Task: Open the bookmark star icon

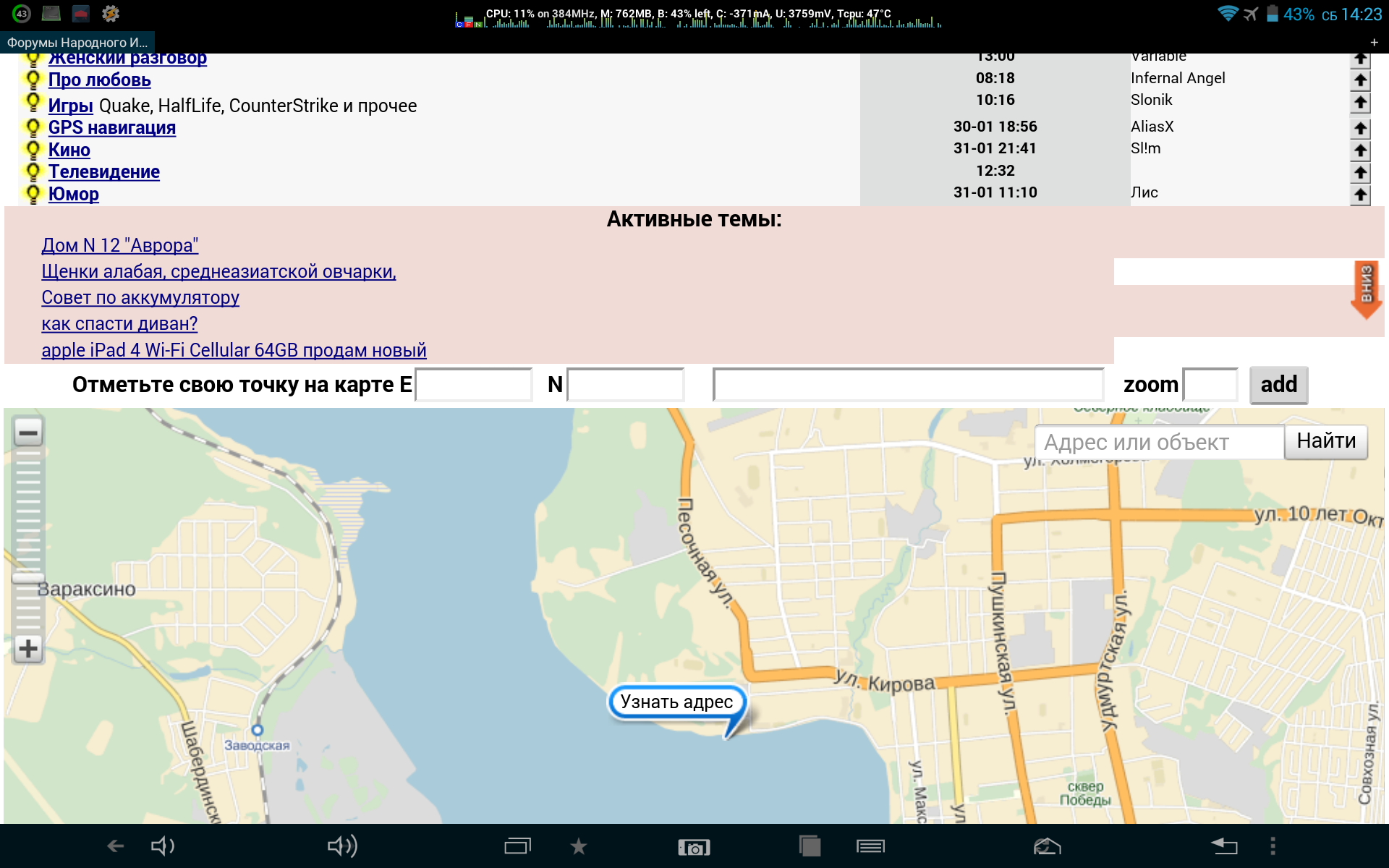Action: coord(578,846)
